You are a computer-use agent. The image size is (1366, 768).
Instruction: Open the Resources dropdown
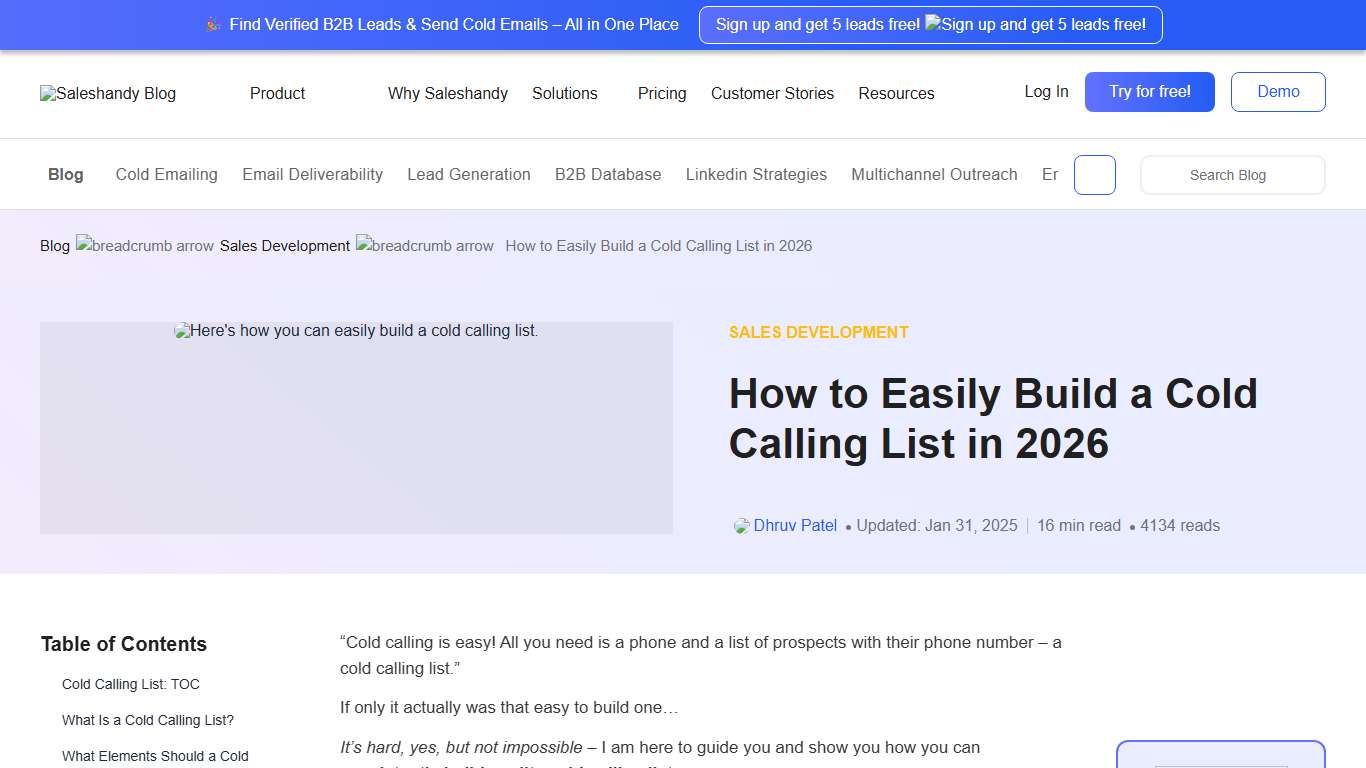coord(896,93)
